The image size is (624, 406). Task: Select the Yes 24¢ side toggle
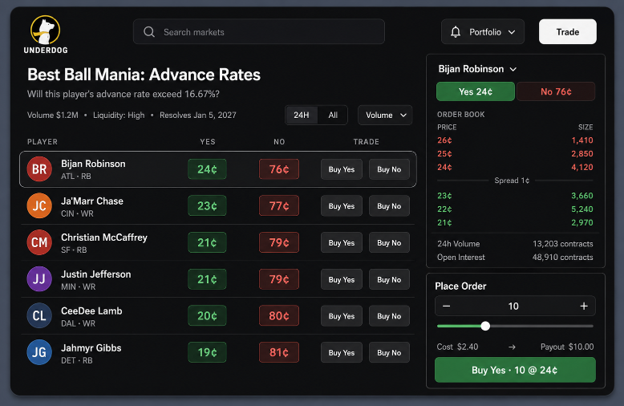tap(475, 92)
